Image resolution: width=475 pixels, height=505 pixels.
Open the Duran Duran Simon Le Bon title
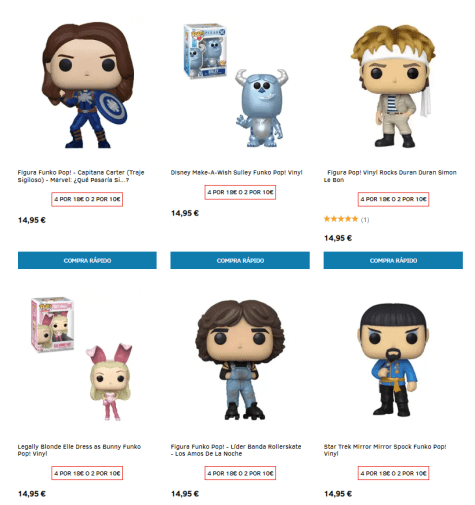click(x=390, y=176)
